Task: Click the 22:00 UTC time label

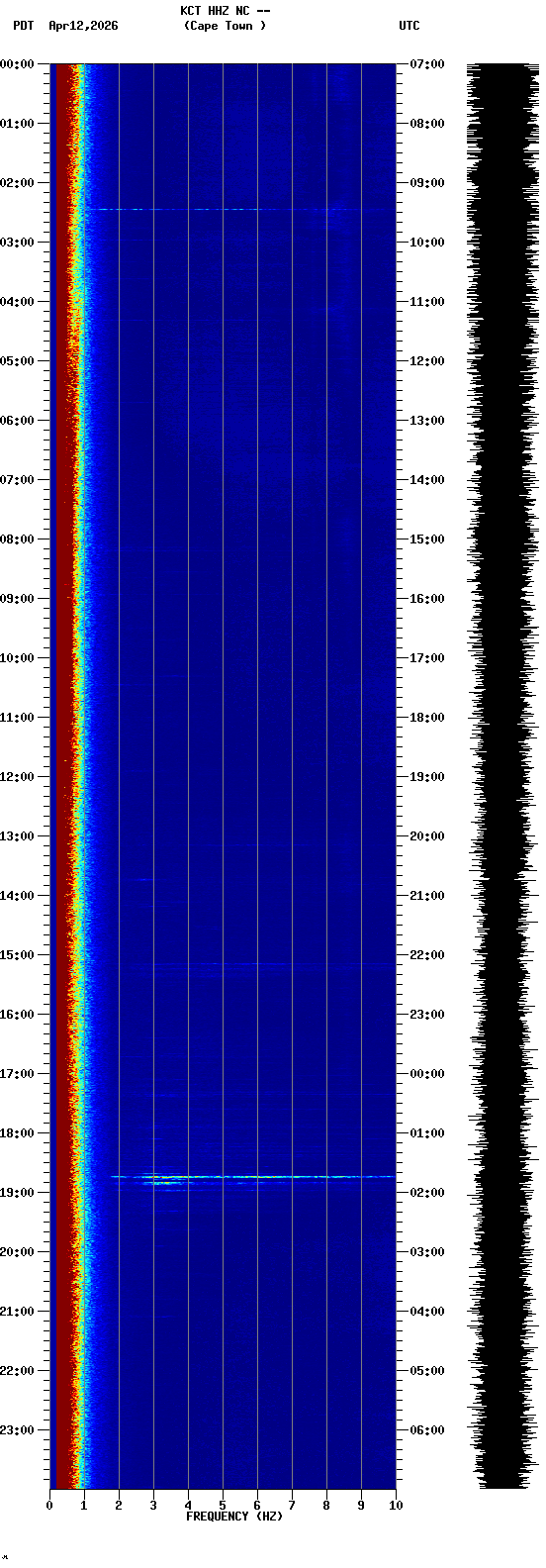Action: coord(426,955)
